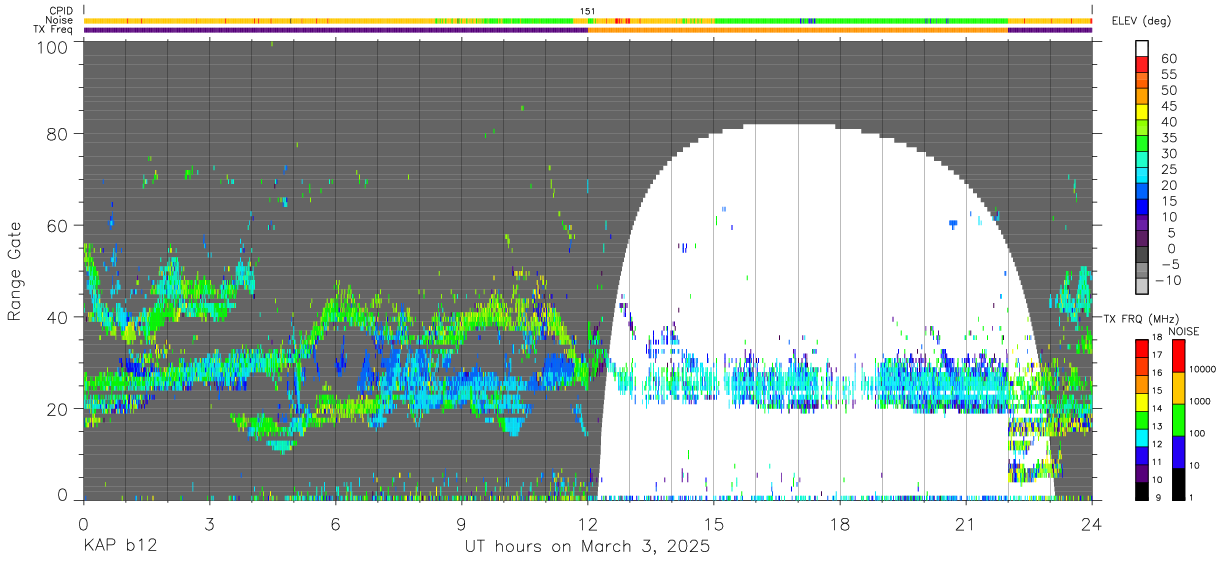The image size is (1228, 567).
Task: Click the CPID value 151
Action: [588, 11]
